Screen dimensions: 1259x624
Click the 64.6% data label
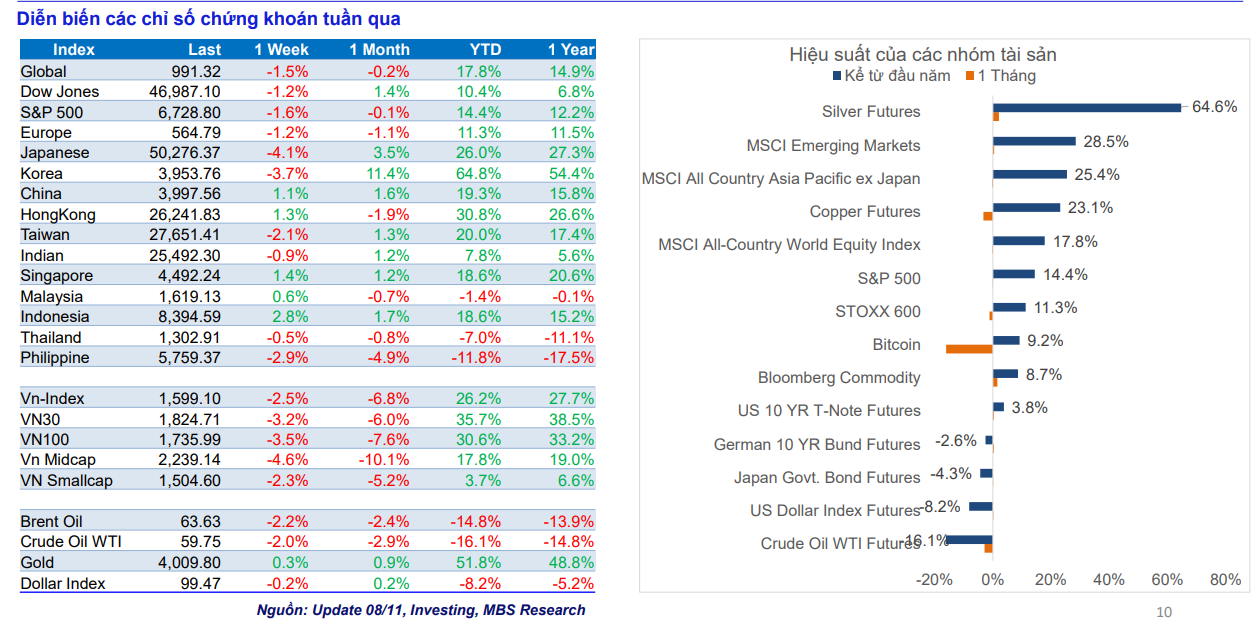pos(1214,107)
